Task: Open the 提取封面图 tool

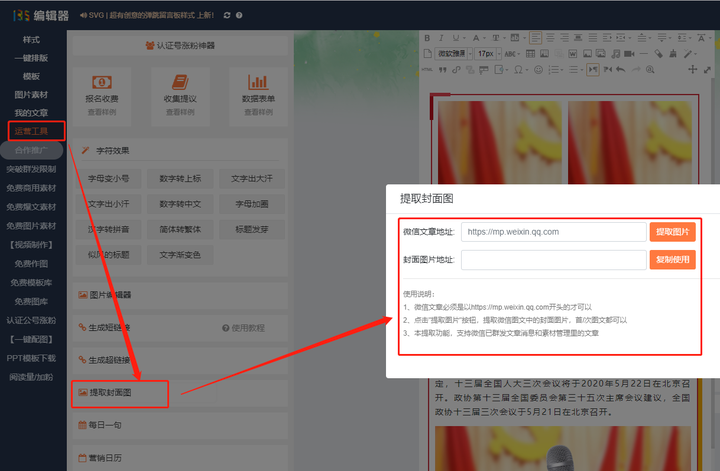Action: 110,392
